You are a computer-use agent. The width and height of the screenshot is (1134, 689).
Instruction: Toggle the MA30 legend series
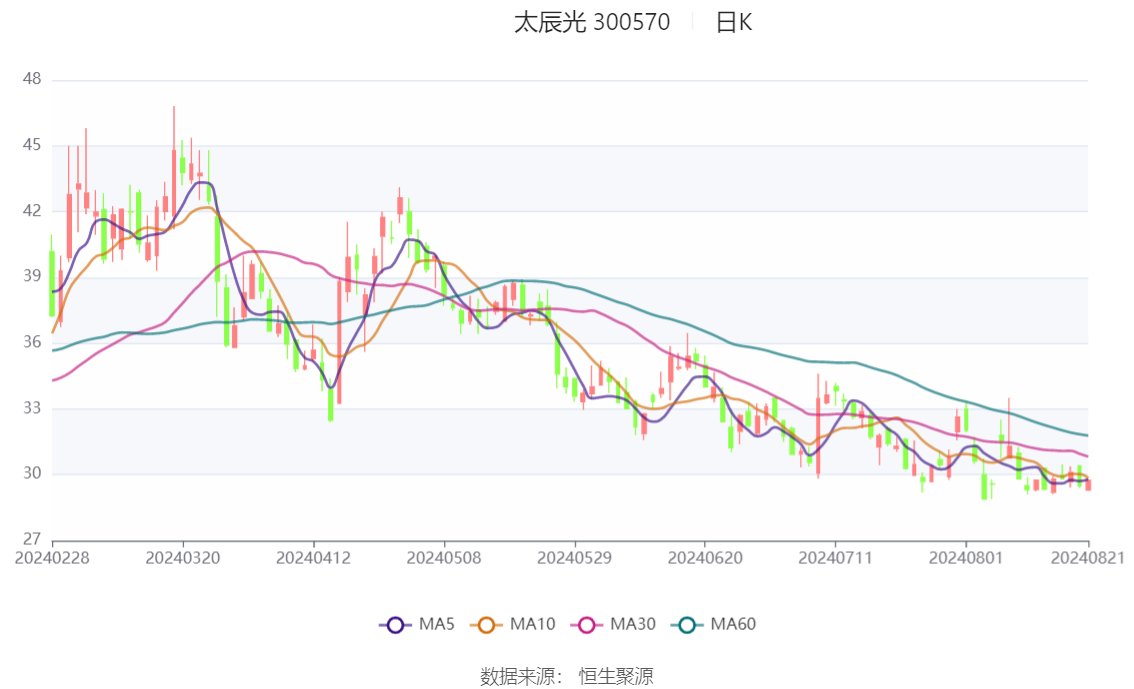[x=613, y=625]
